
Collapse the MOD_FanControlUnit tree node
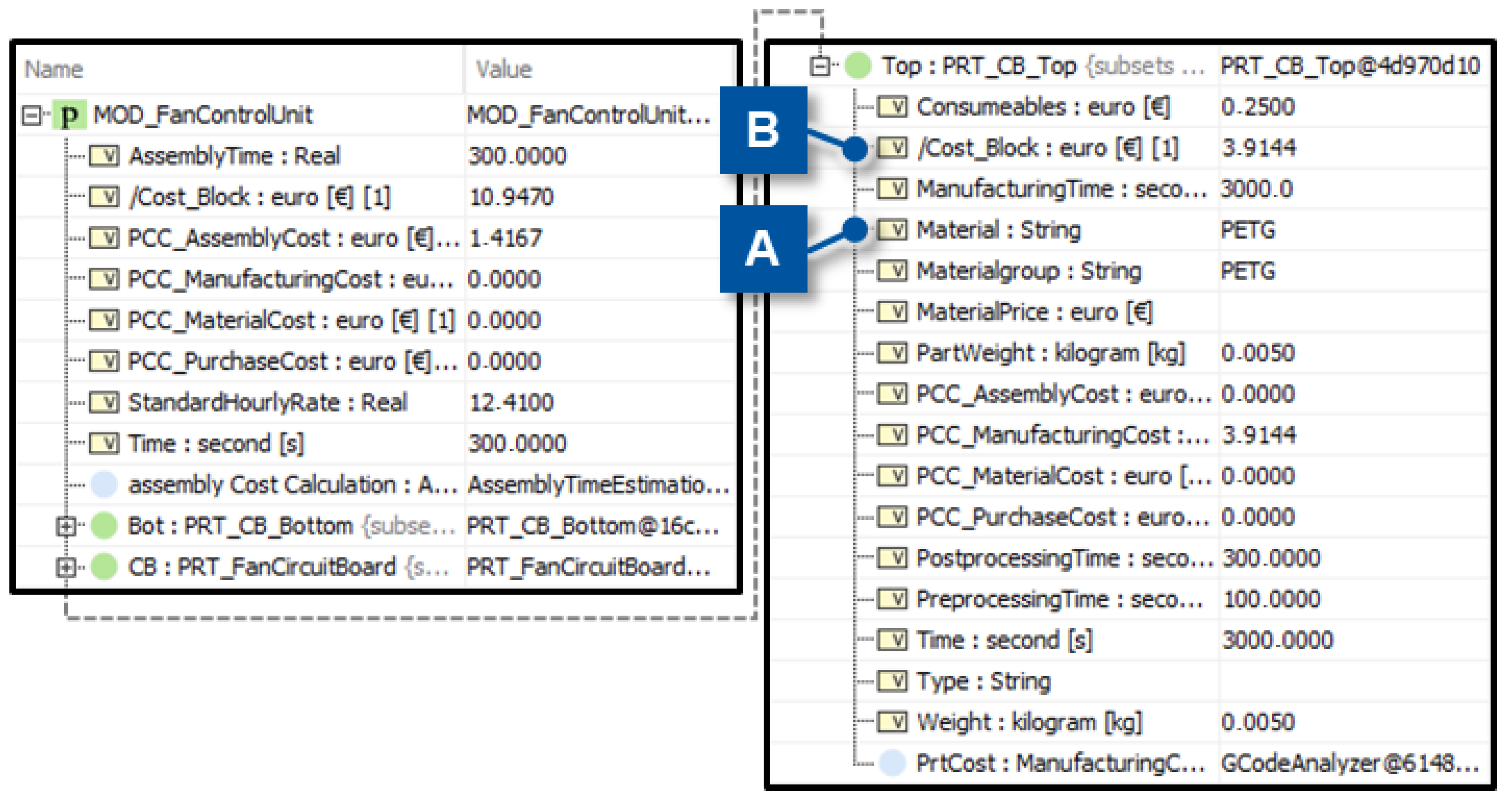(x=31, y=115)
